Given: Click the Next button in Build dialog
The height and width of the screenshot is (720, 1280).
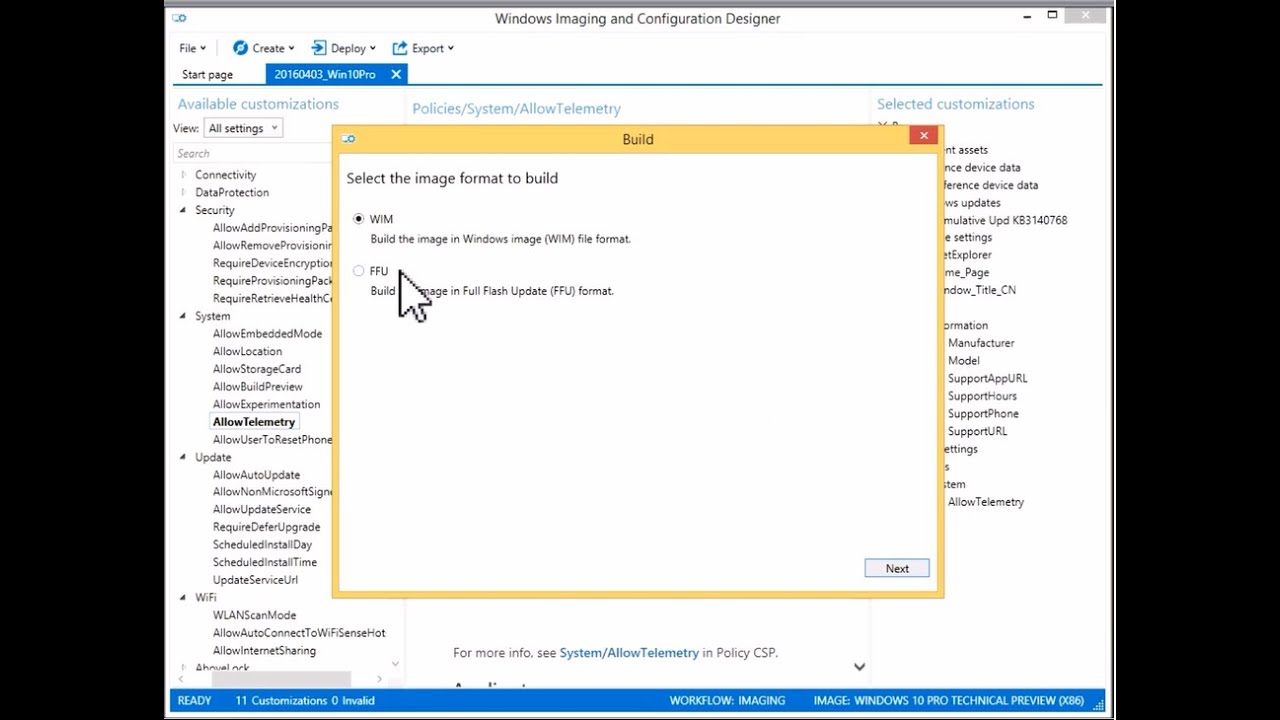Looking at the screenshot, I should (x=897, y=568).
